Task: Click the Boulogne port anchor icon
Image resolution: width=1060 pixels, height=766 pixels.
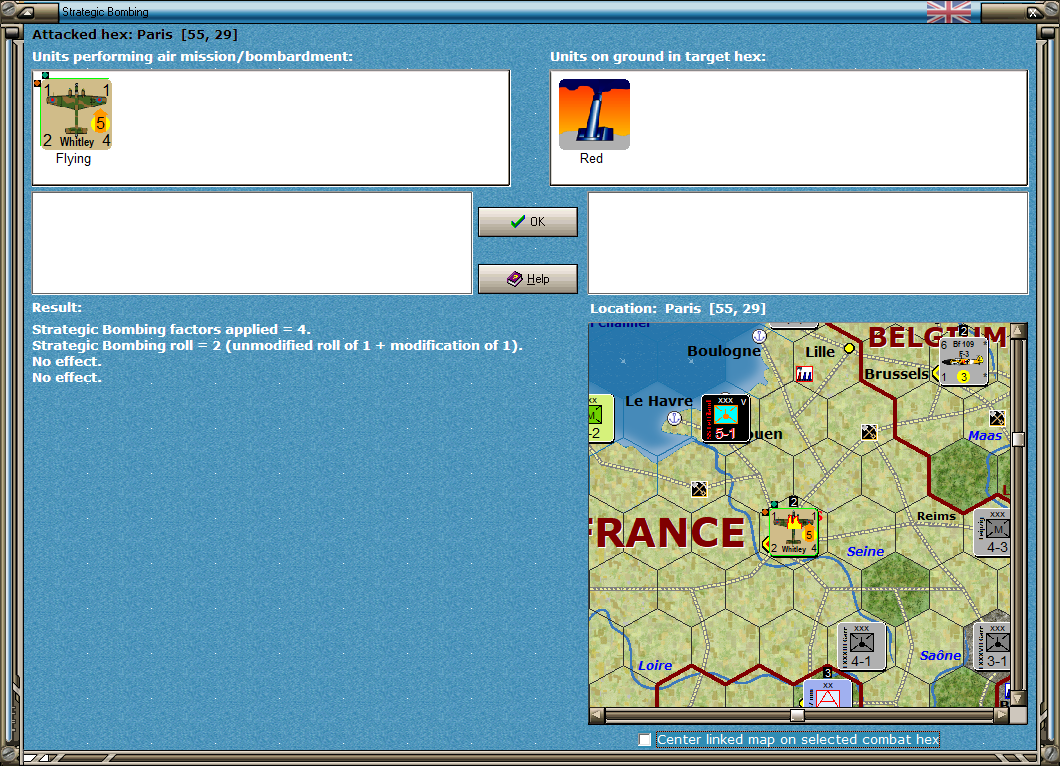Action: coord(760,335)
